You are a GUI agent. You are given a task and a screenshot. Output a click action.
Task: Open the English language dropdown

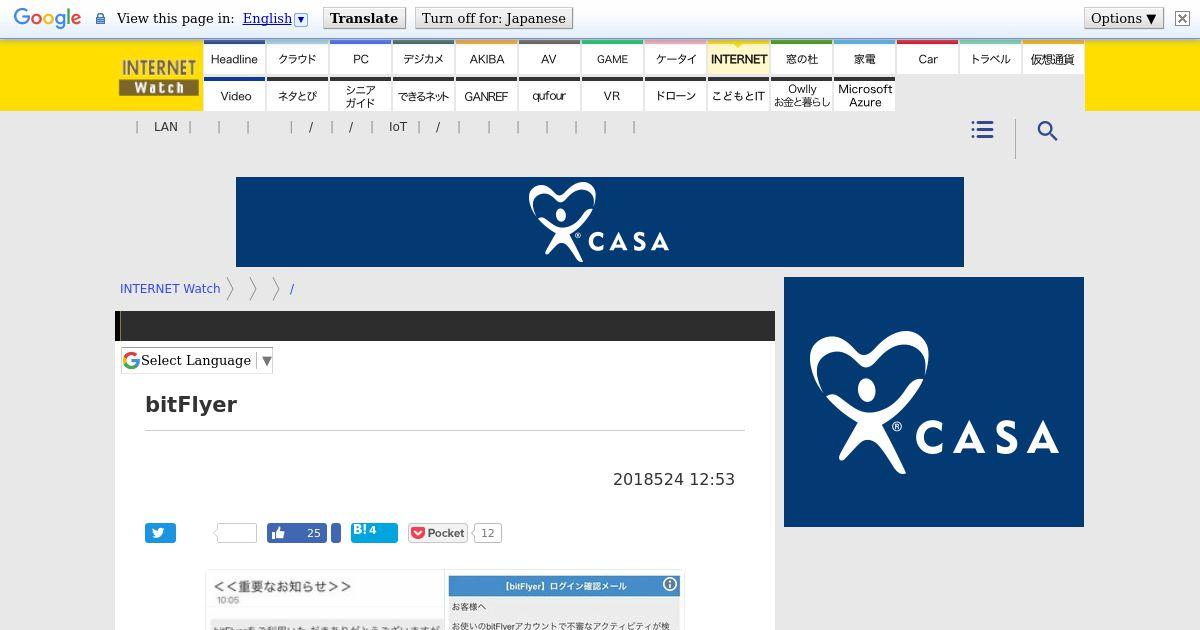pos(275,19)
